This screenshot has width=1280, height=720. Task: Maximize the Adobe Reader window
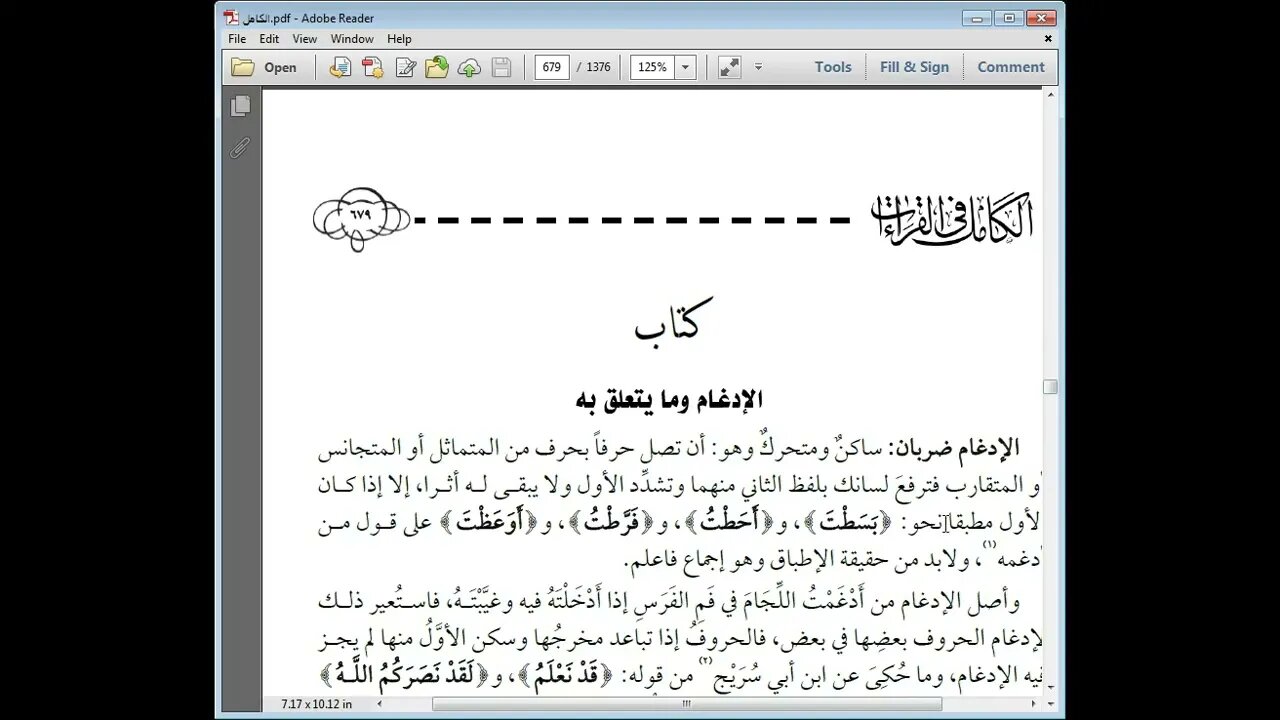tap(1009, 16)
